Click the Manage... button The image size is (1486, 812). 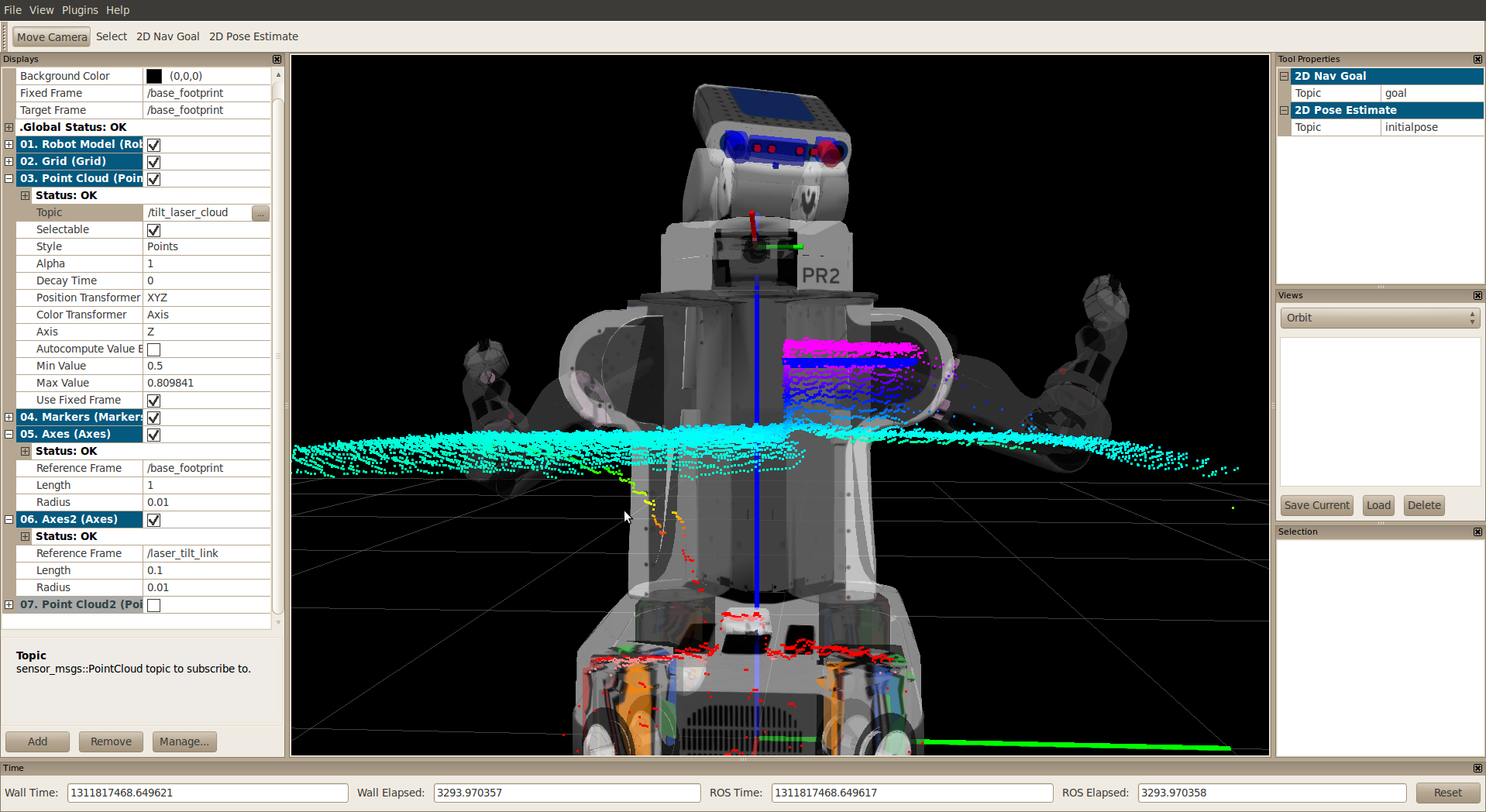coord(184,741)
